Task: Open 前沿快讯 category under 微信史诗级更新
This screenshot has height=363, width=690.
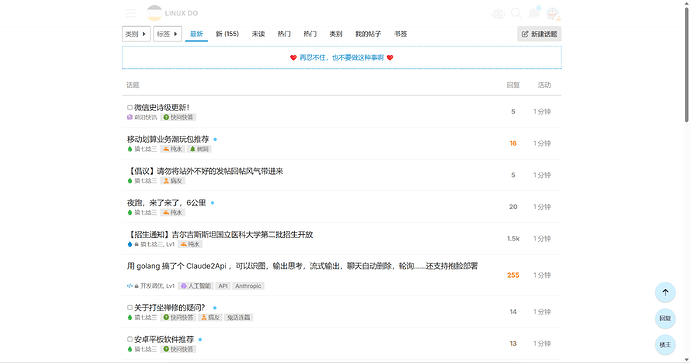Action: pos(142,117)
